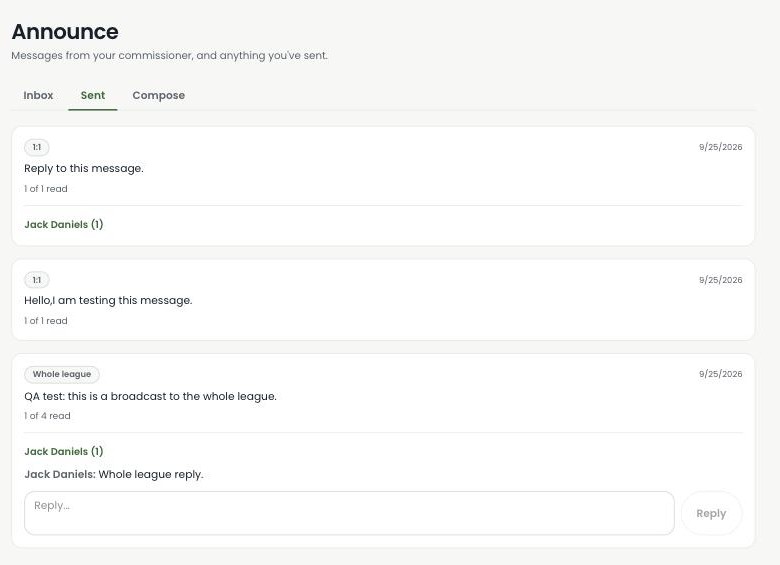Click the 1:1 badge on the 'Hello,I am testing' card
This screenshot has height=565, width=780.
(37, 280)
